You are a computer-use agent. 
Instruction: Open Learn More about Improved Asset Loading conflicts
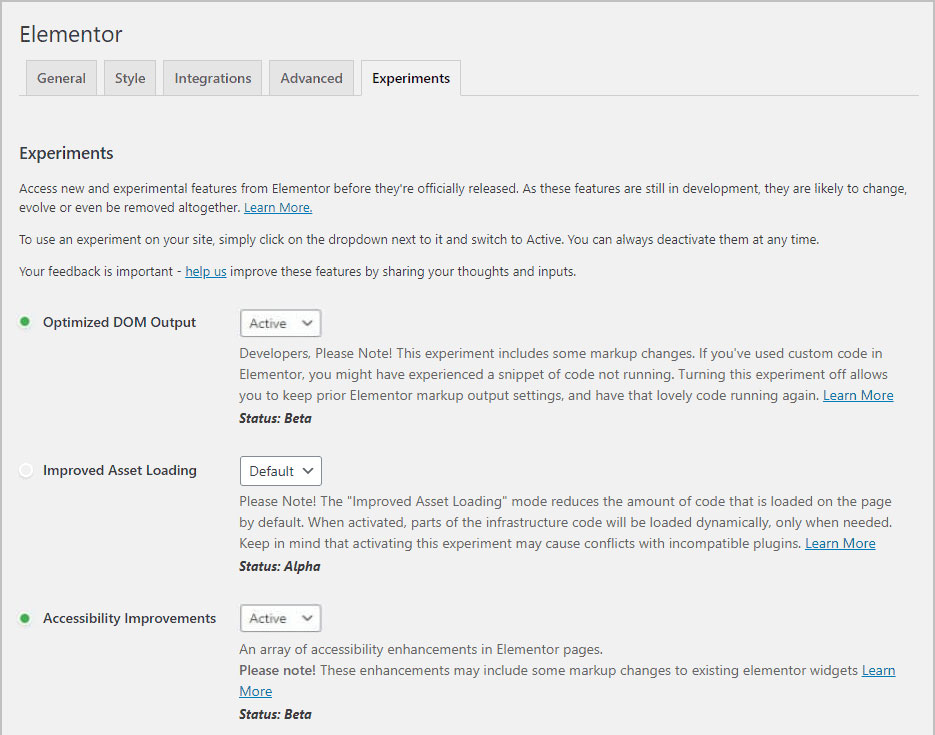[x=840, y=543]
